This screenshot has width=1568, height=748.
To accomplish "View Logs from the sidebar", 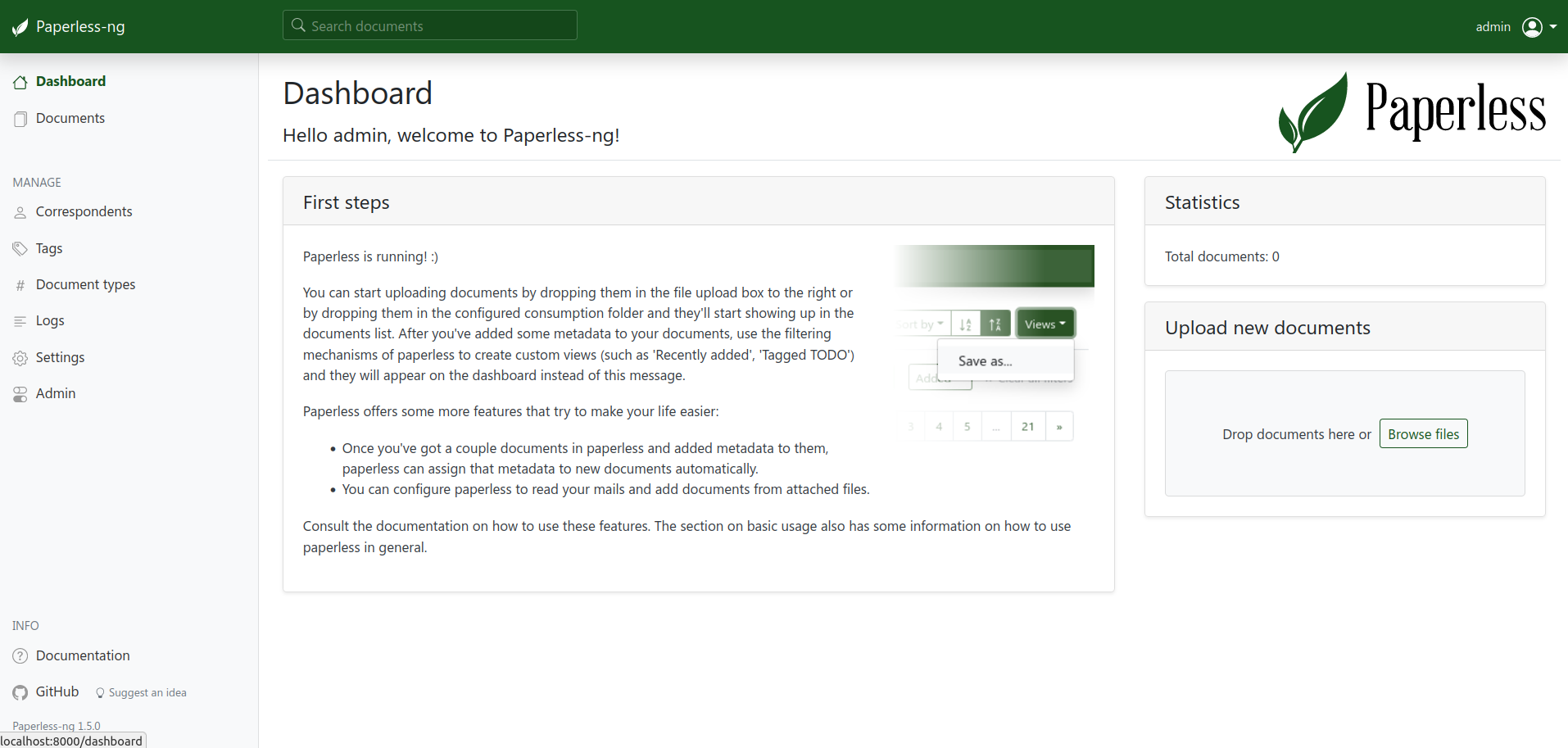I will click(50, 320).
